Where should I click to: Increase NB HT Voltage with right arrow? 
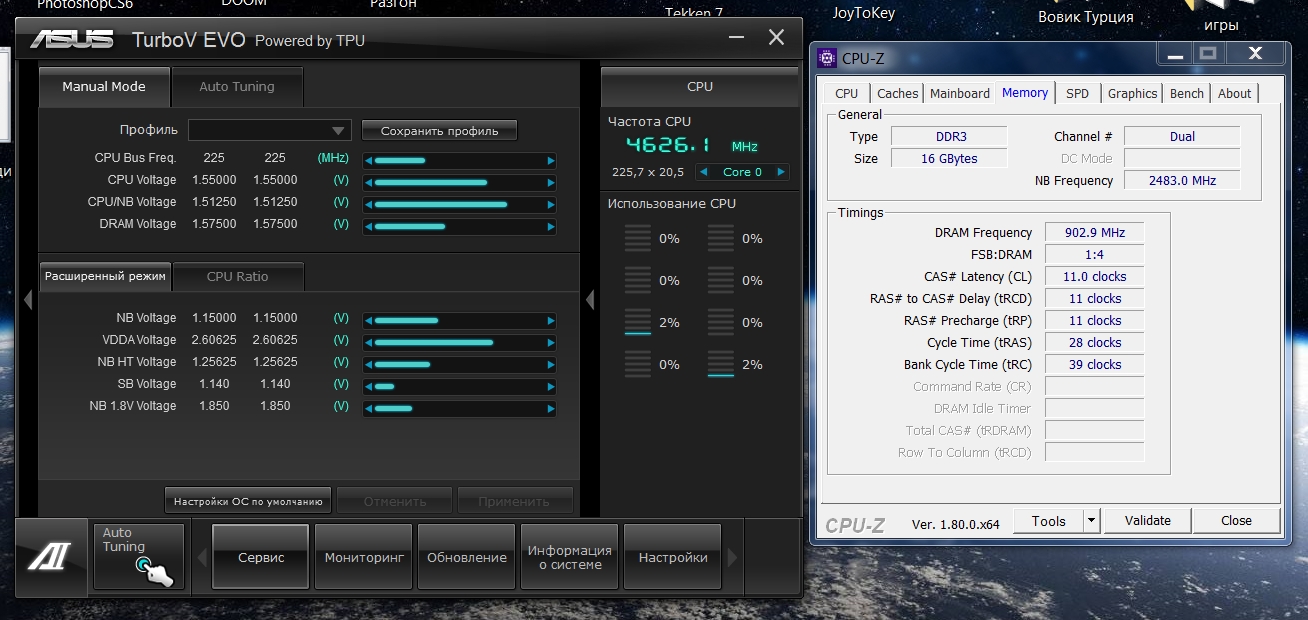551,364
